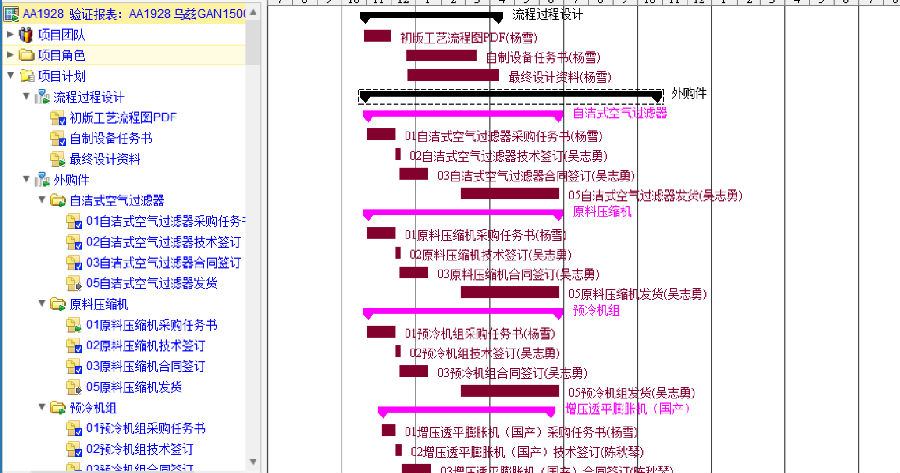Click the 01预冷机组采购任务书(杨雪) bar label
The image size is (900, 473).
(480, 334)
